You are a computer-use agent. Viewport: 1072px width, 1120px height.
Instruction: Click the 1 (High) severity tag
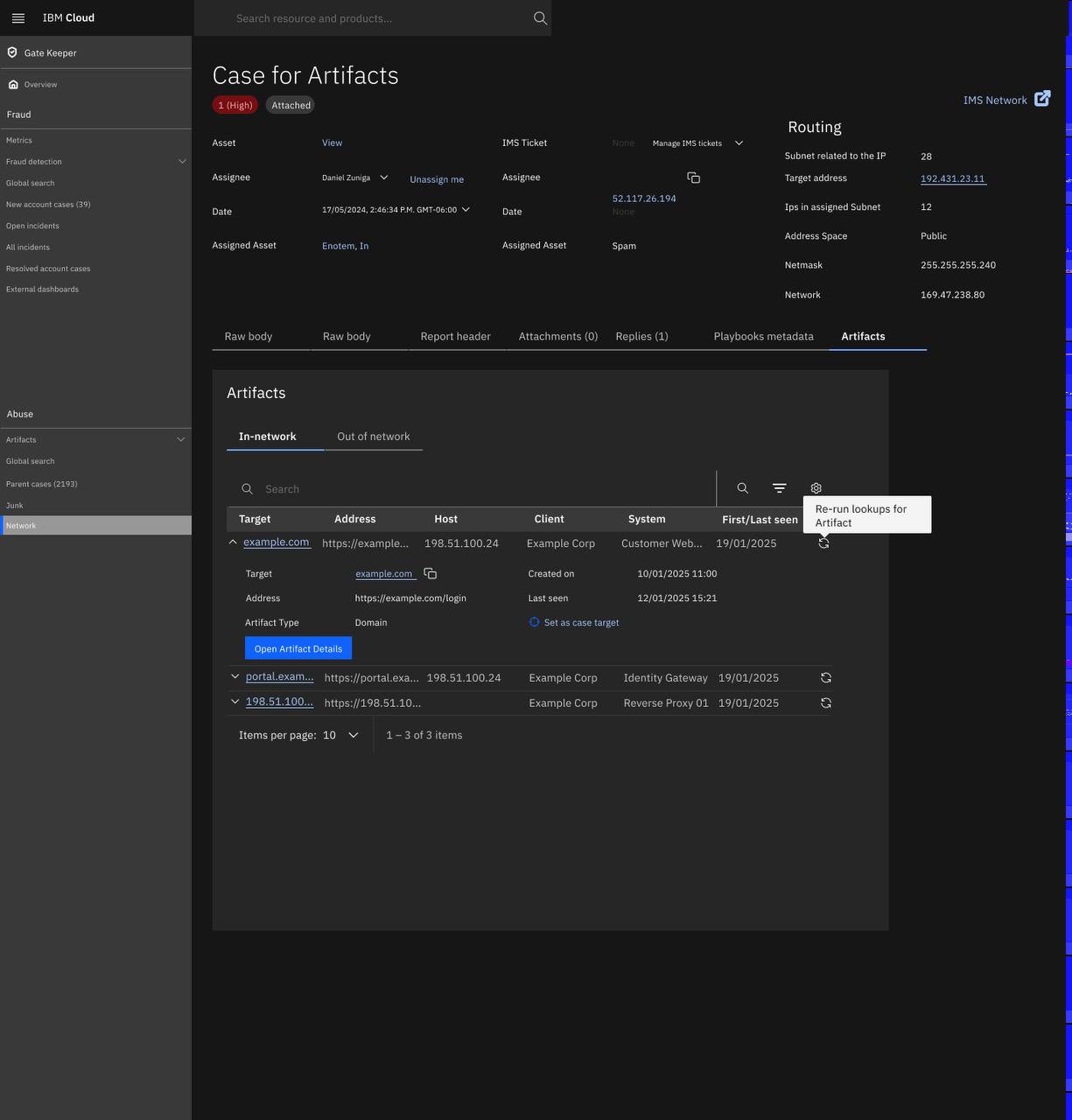click(235, 105)
